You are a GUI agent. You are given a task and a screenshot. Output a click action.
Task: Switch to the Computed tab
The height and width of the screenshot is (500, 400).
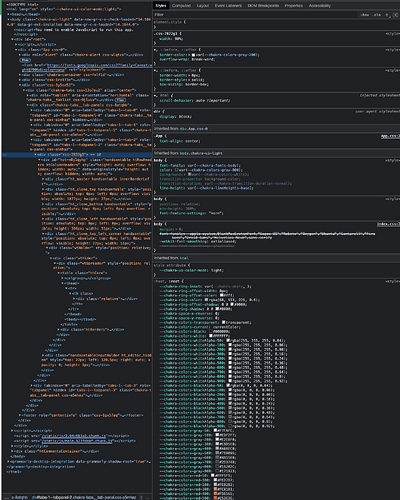(x=181, y=6)
